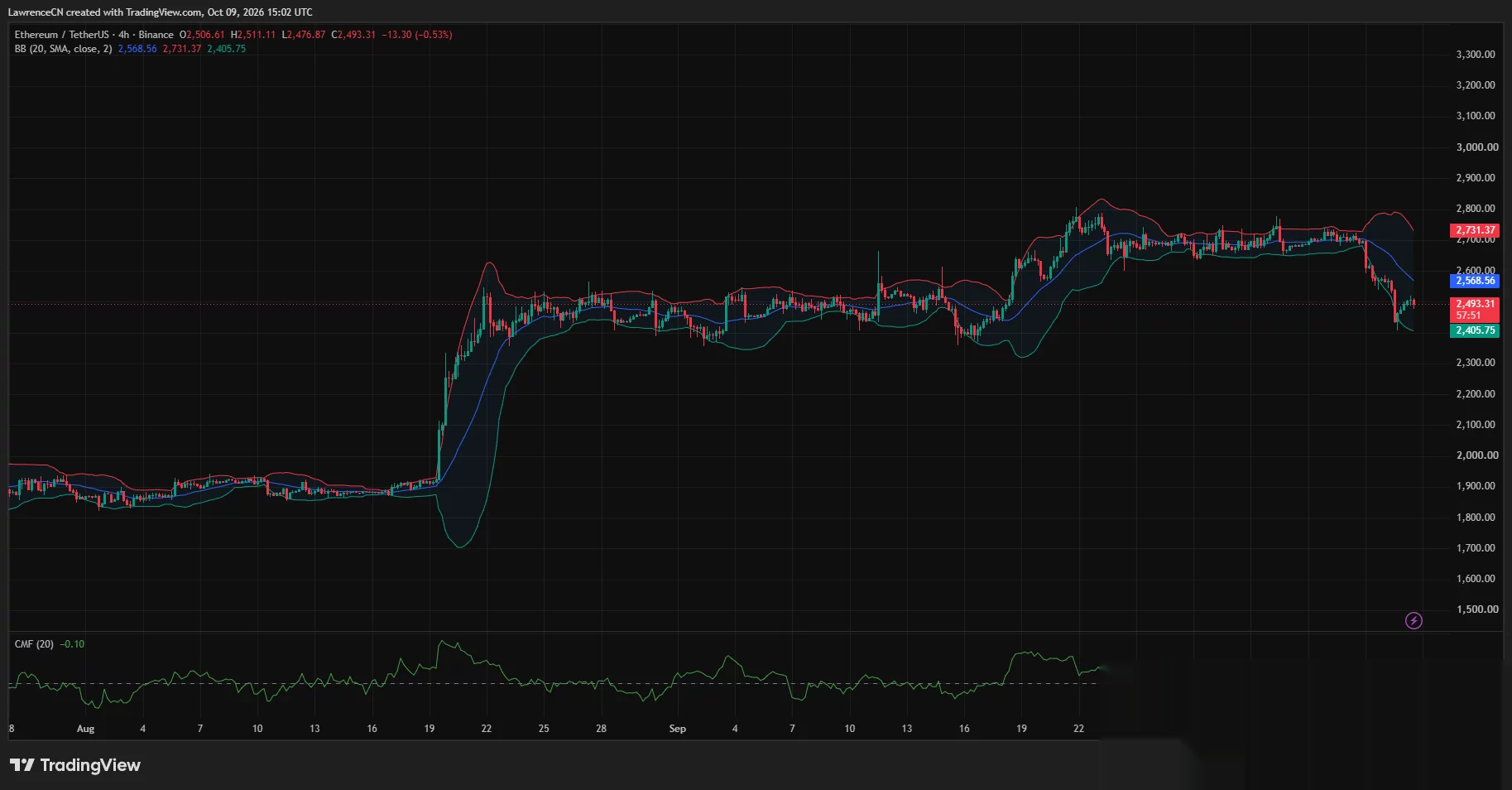Click the low value L2,476.87
1512x790 pixels.
click(304, 35)
